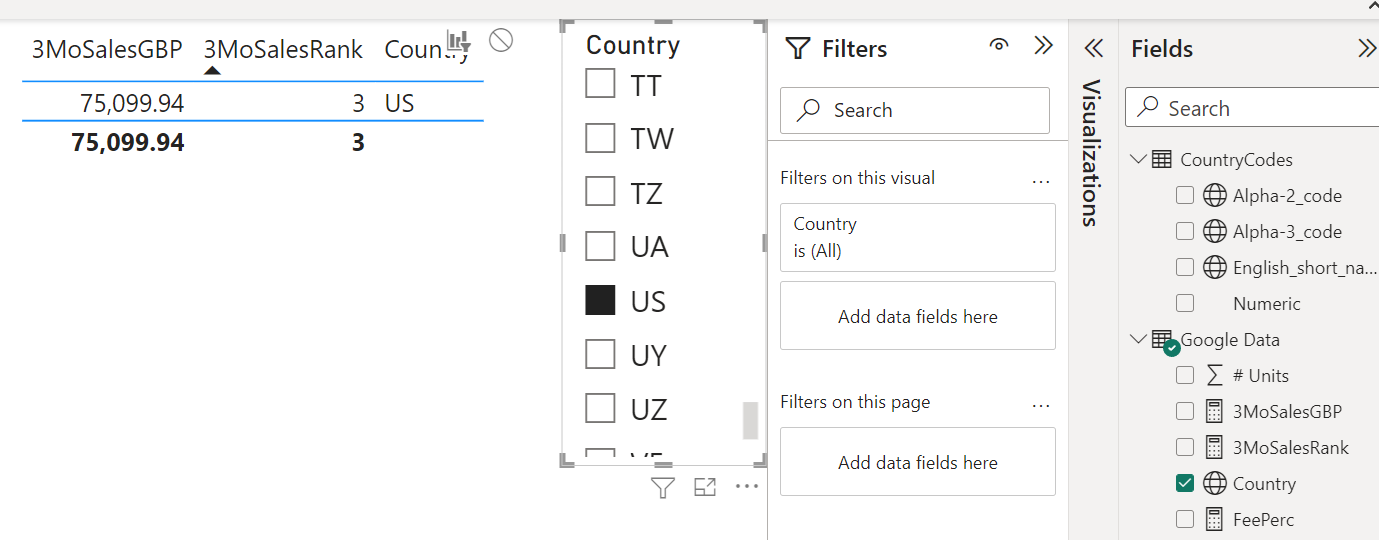Check the 3MoSalesRank field checkbox
1379x540 pixels.
coord(1185,447)
